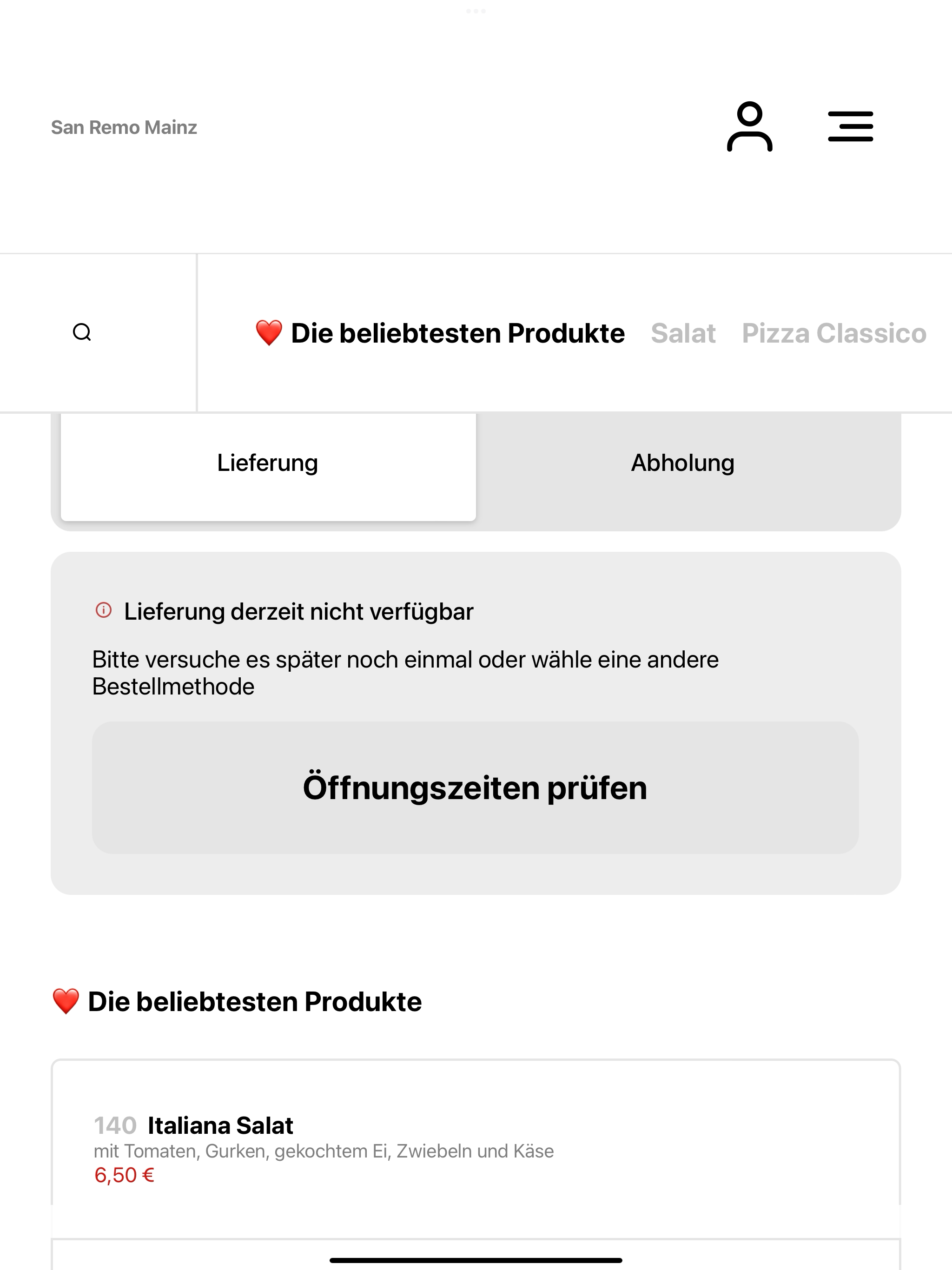Open the hamburger menu icon
952x1270 pixels.
tap(850, 126)
